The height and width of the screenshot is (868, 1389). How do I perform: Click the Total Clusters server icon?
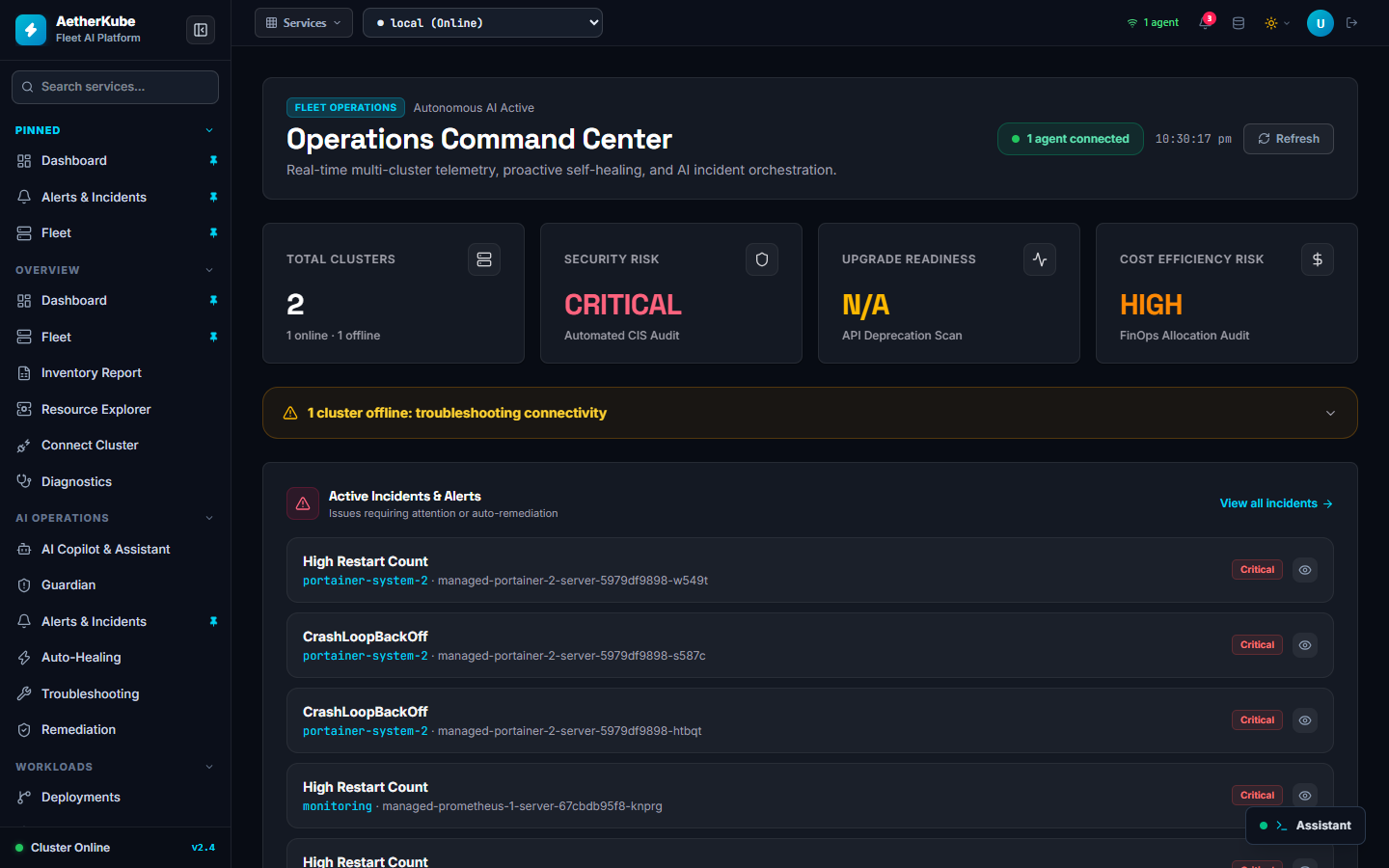484,259
